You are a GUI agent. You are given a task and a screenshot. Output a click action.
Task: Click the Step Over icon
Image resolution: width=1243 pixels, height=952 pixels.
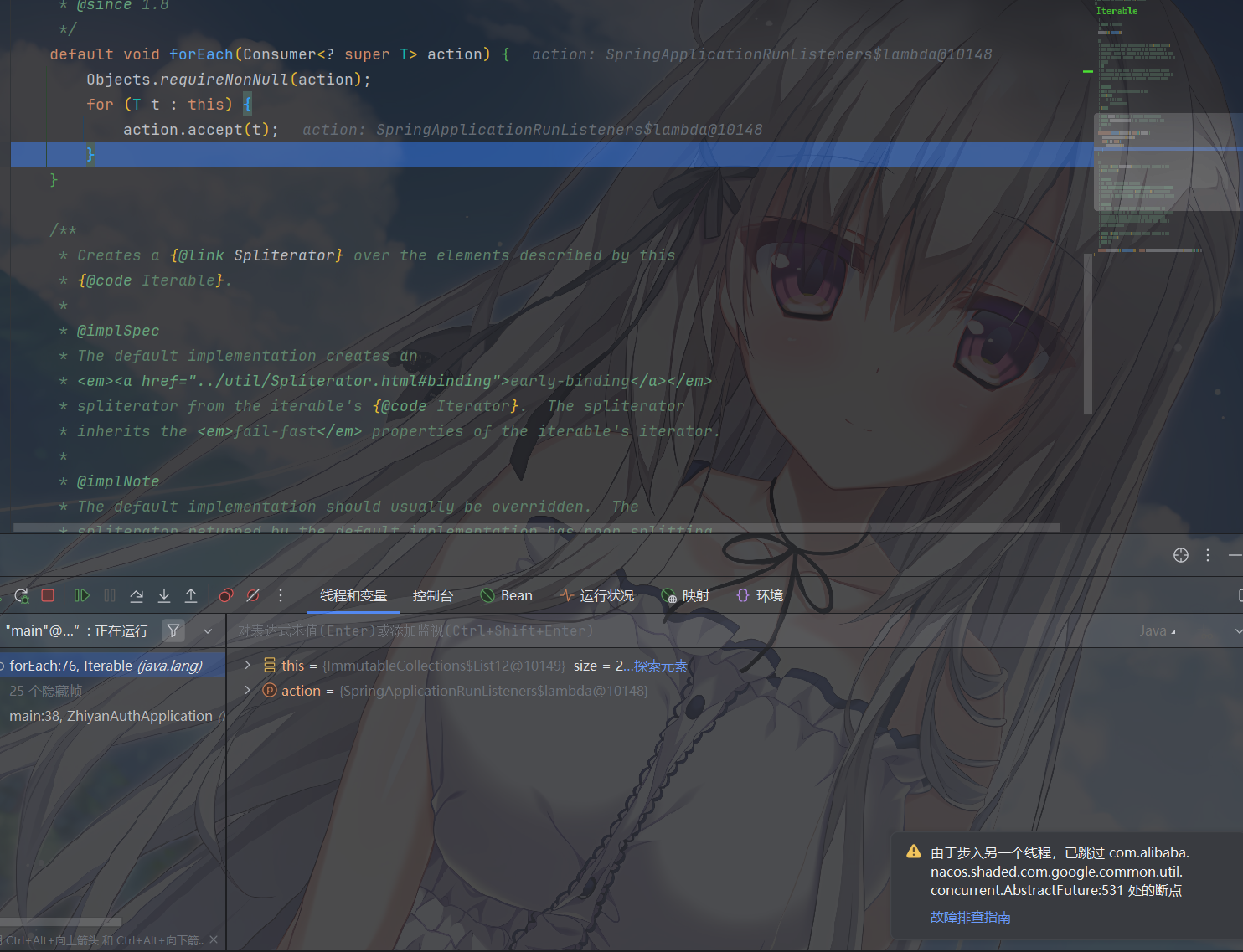pyautogui.click(x=137, y=595)
